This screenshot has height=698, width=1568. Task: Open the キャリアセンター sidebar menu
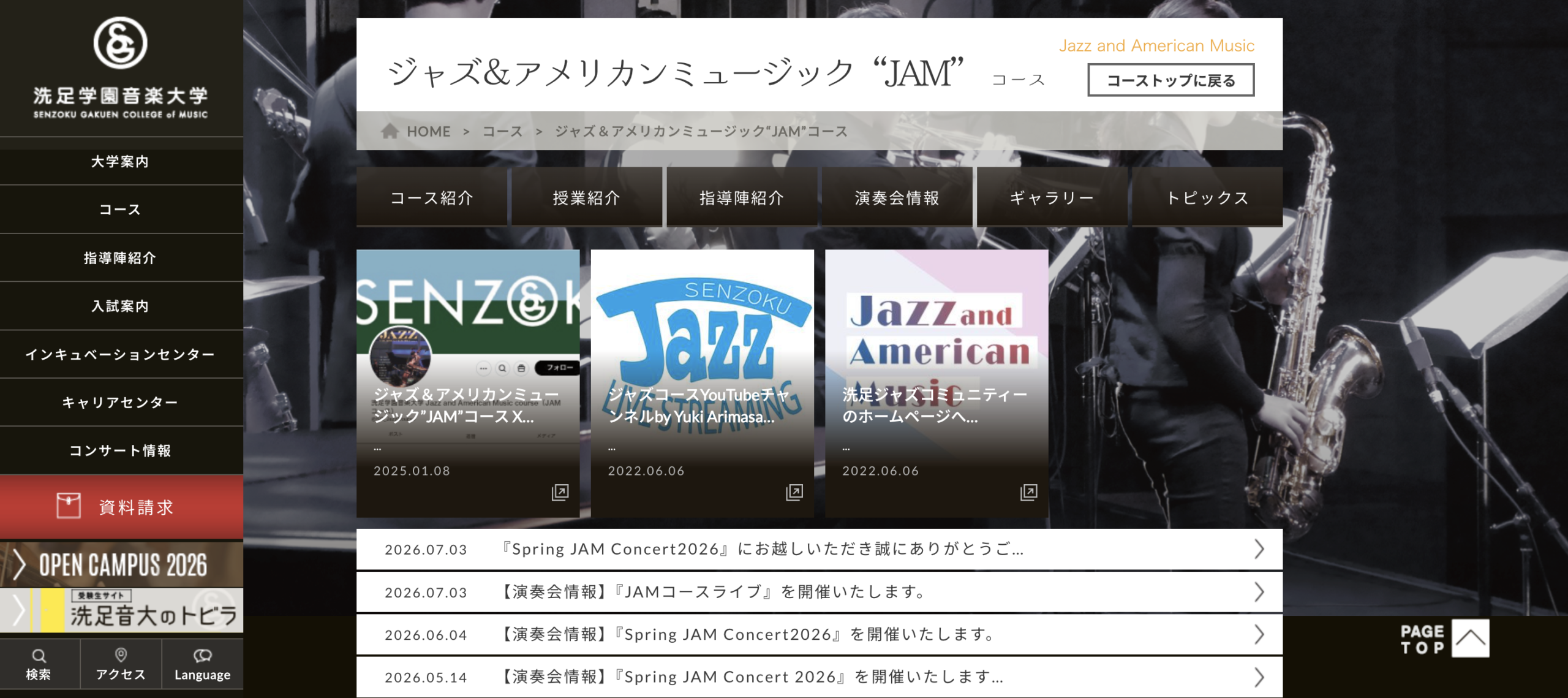pos(121,403)
